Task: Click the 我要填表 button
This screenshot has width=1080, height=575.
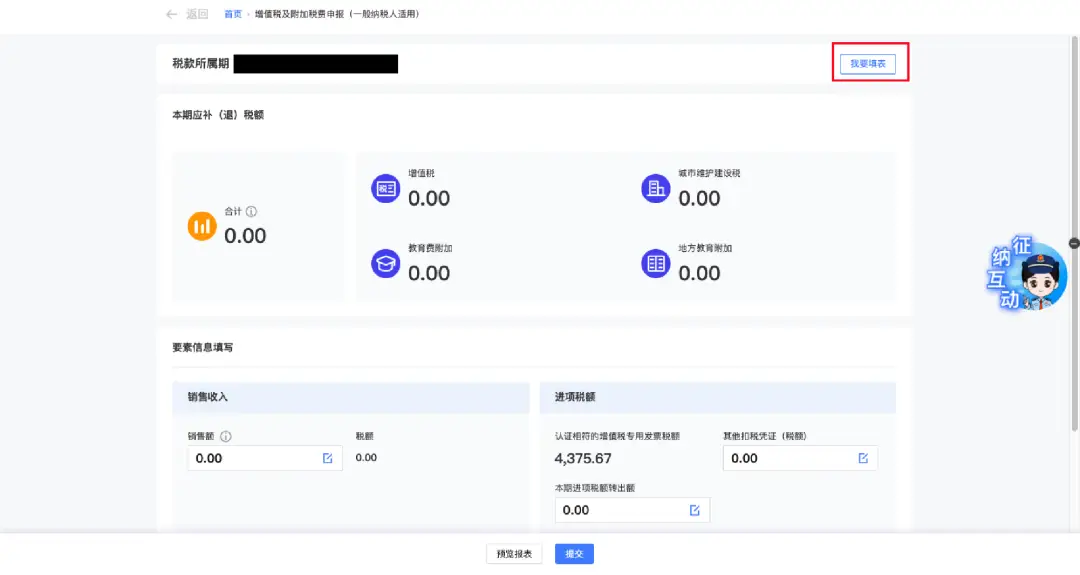Action: tap(867, 64)
